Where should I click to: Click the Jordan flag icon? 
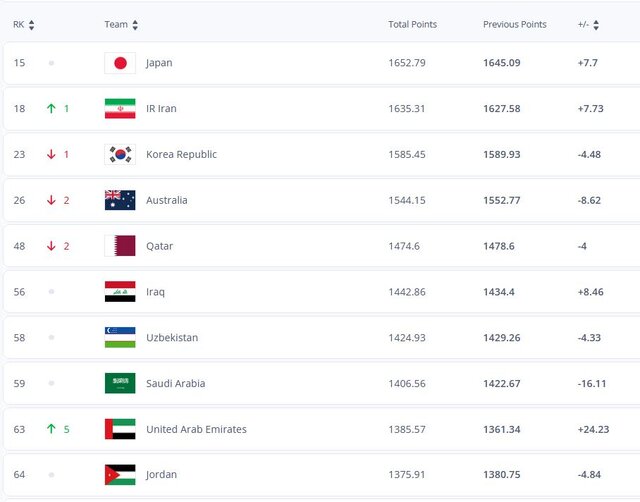tap(120, 475)
